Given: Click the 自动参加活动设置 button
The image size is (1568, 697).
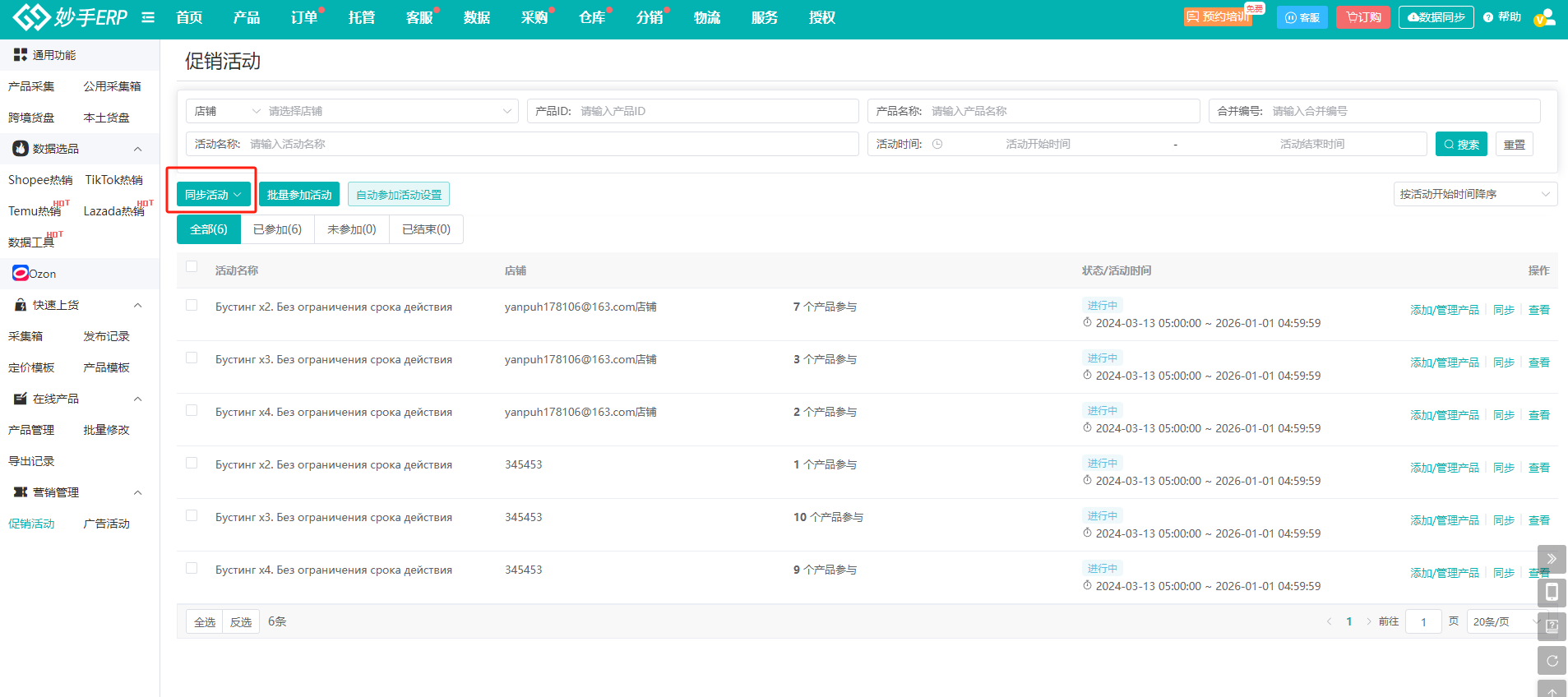Looking at the screenshot, I should [x=399, y=195].
